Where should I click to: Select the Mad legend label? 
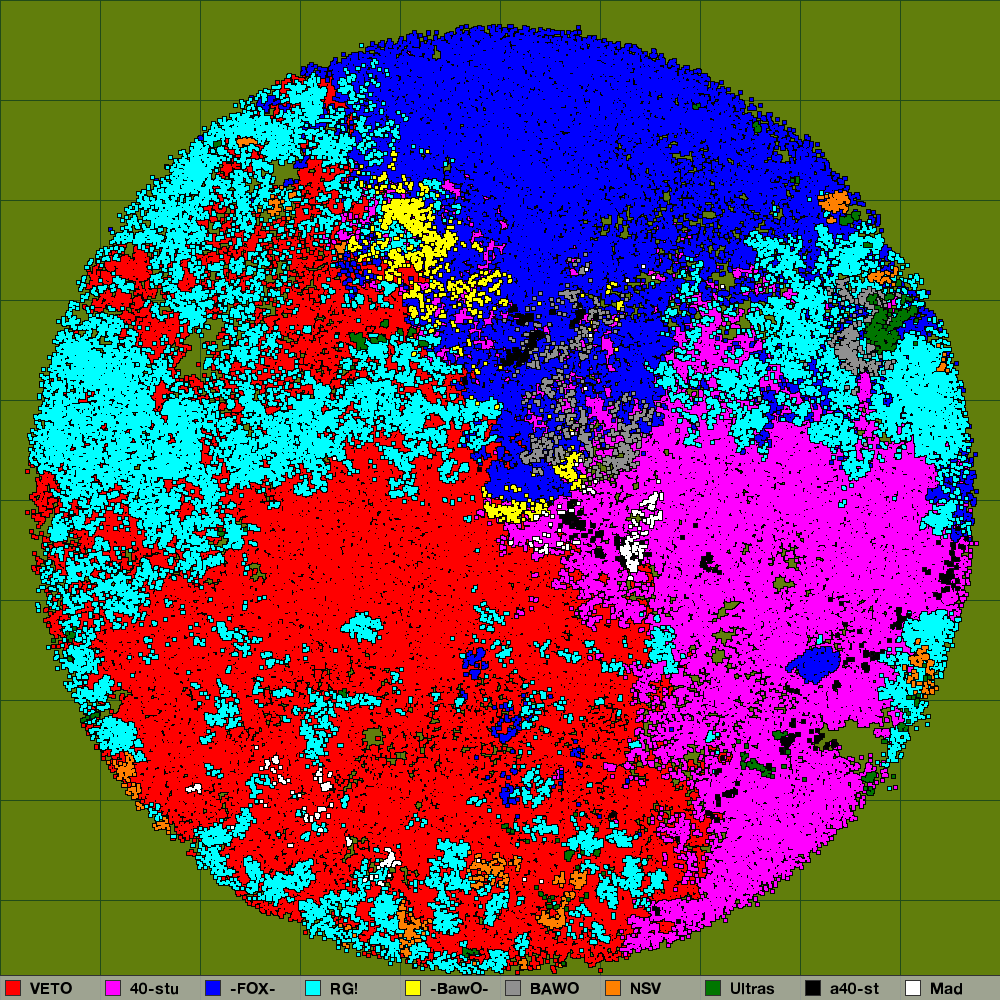tap(946, 989)
